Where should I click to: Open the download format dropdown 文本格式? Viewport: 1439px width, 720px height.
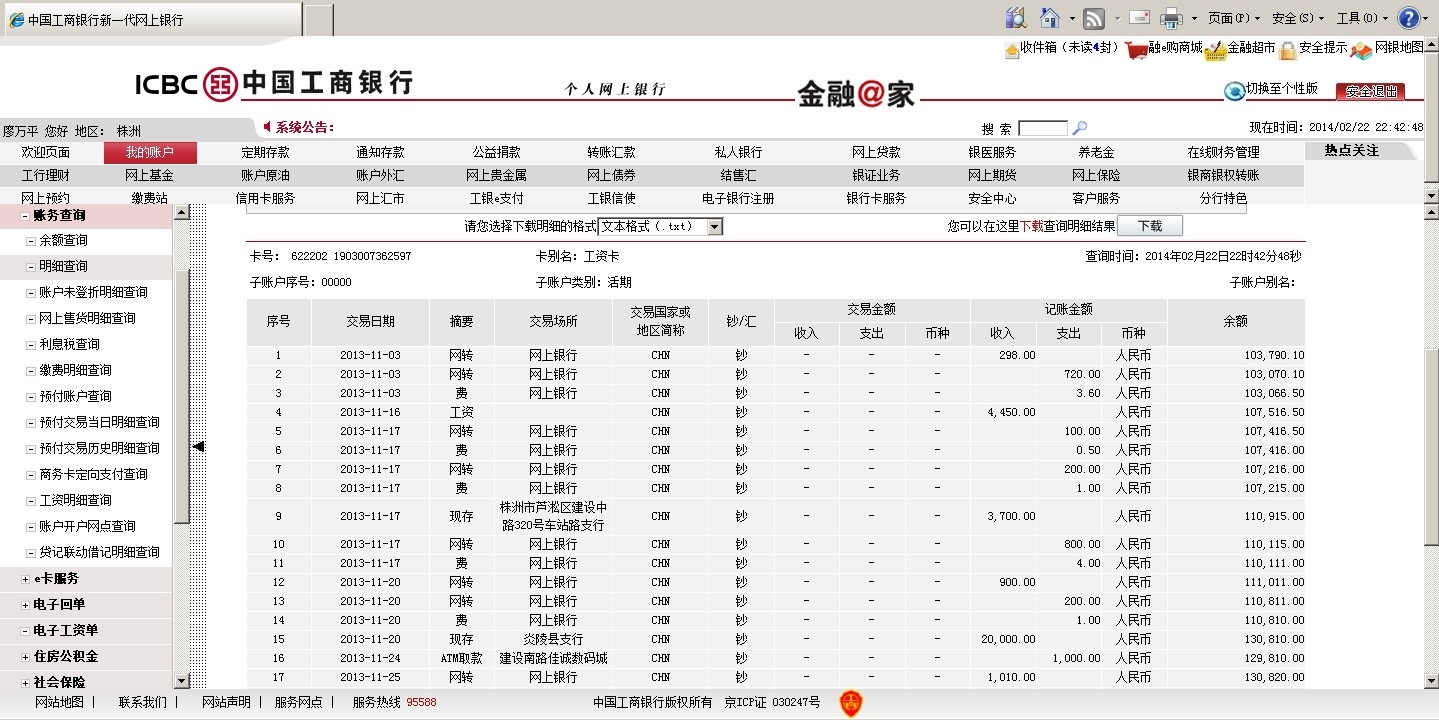[714, 227]
